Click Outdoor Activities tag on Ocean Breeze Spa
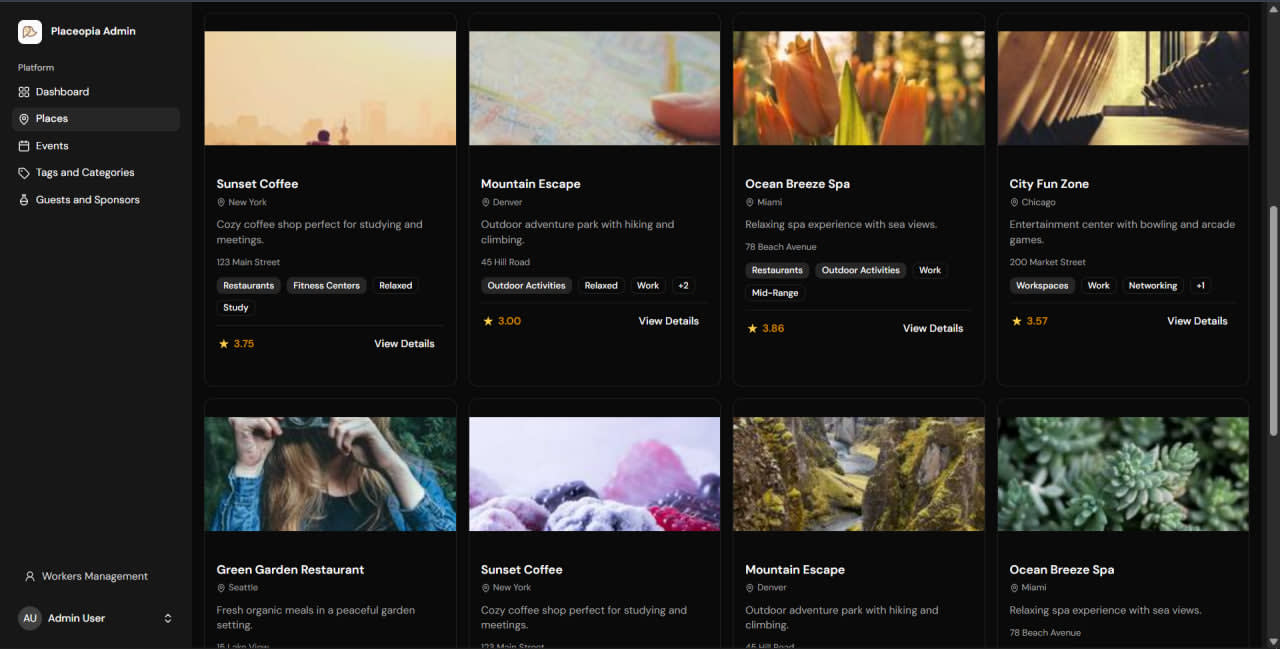Screen dimensions: 1280x649 (x=860, y=270)
